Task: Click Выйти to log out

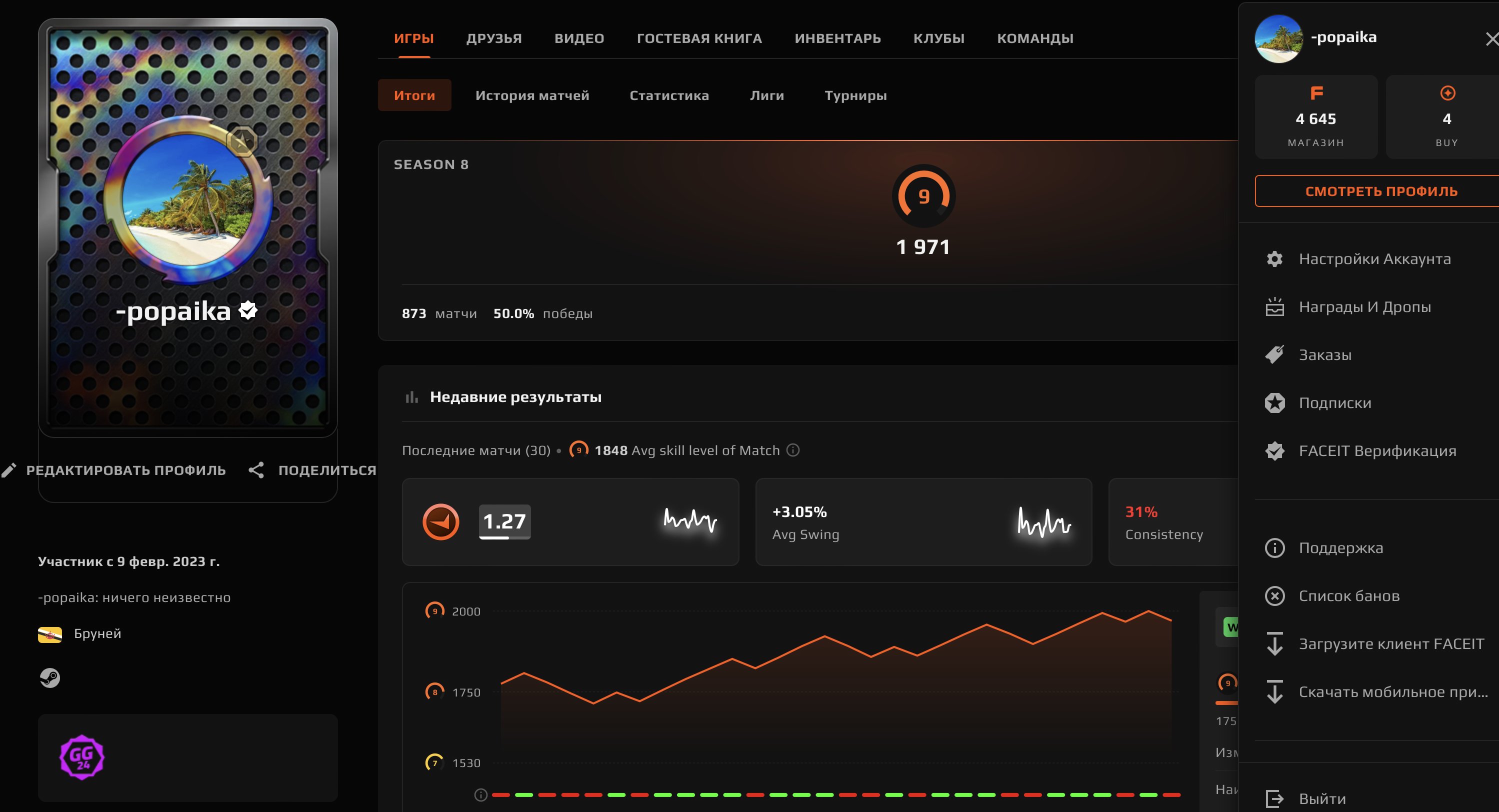Action: 1374,798
